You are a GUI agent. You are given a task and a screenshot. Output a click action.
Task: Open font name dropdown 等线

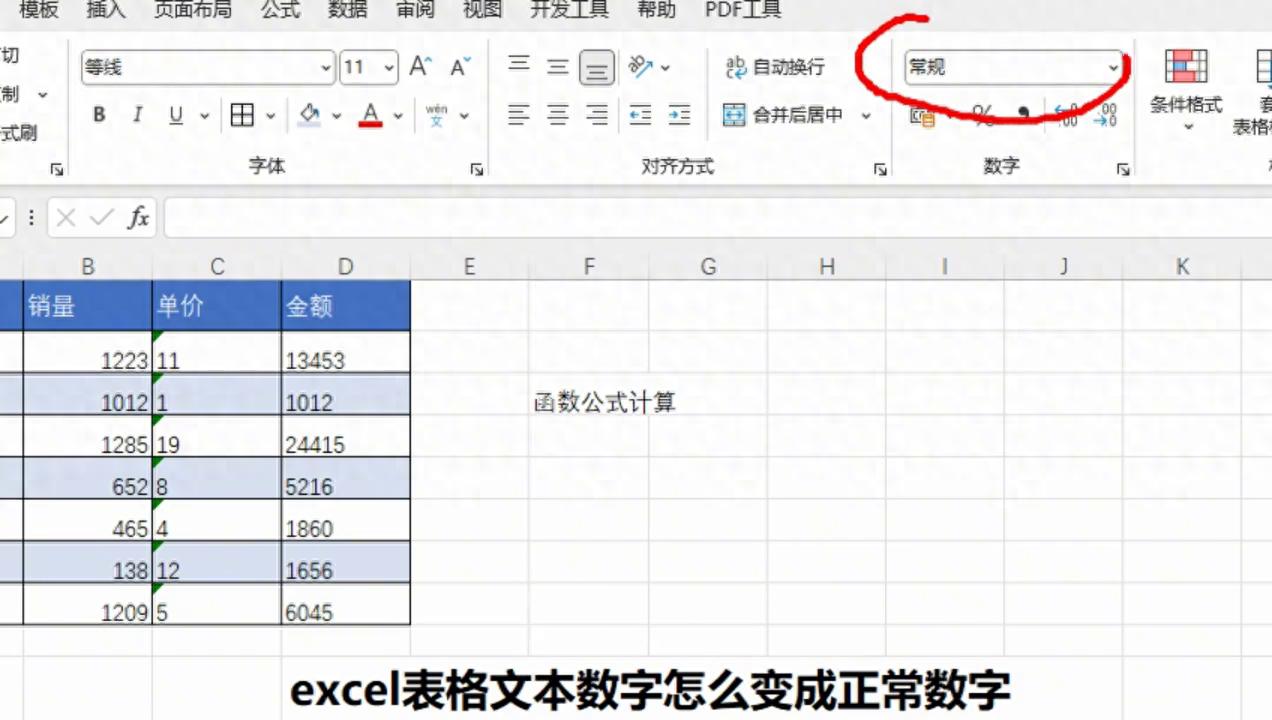pos(326,68)
